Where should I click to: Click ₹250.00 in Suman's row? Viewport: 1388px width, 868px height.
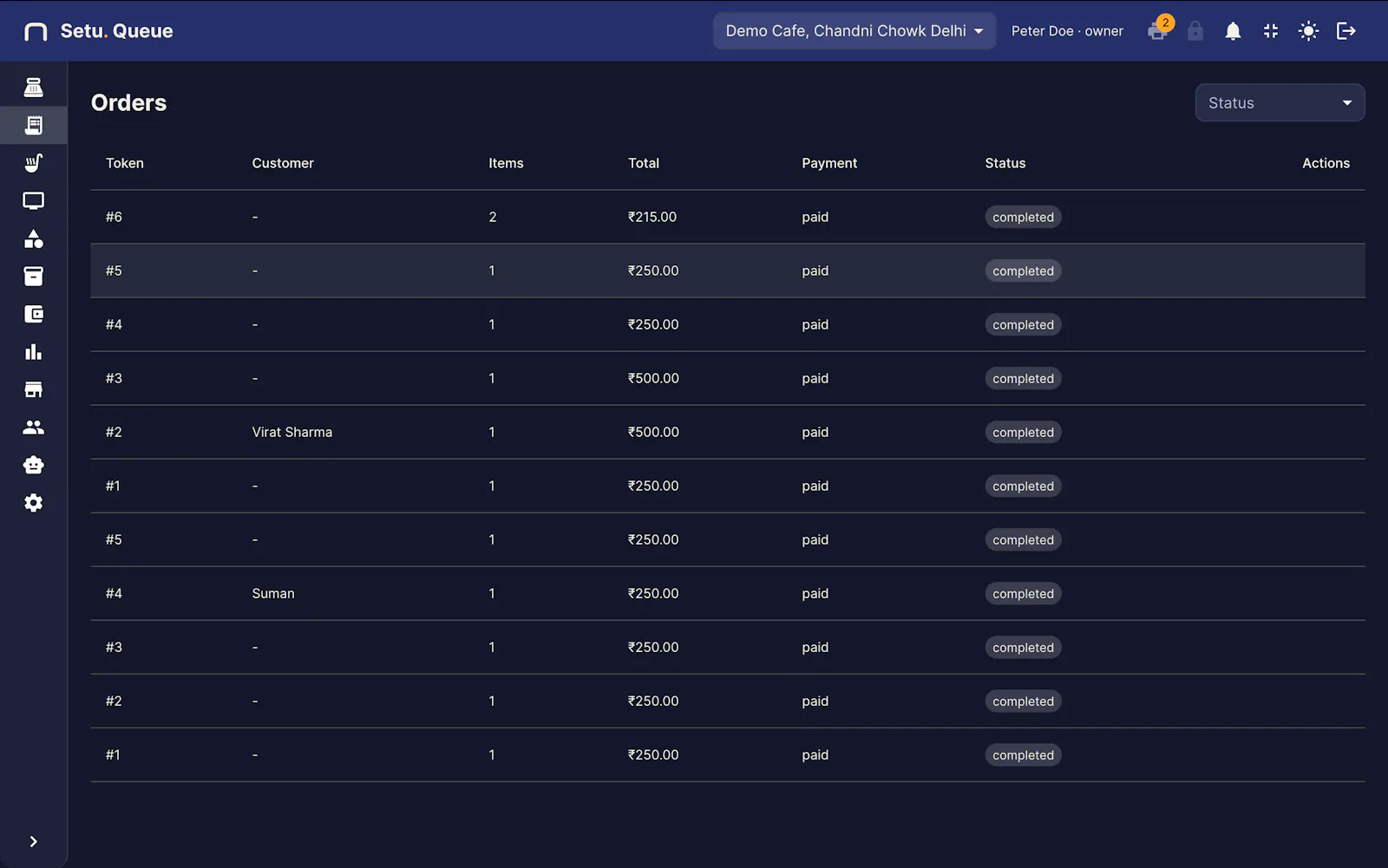[653, 593]
